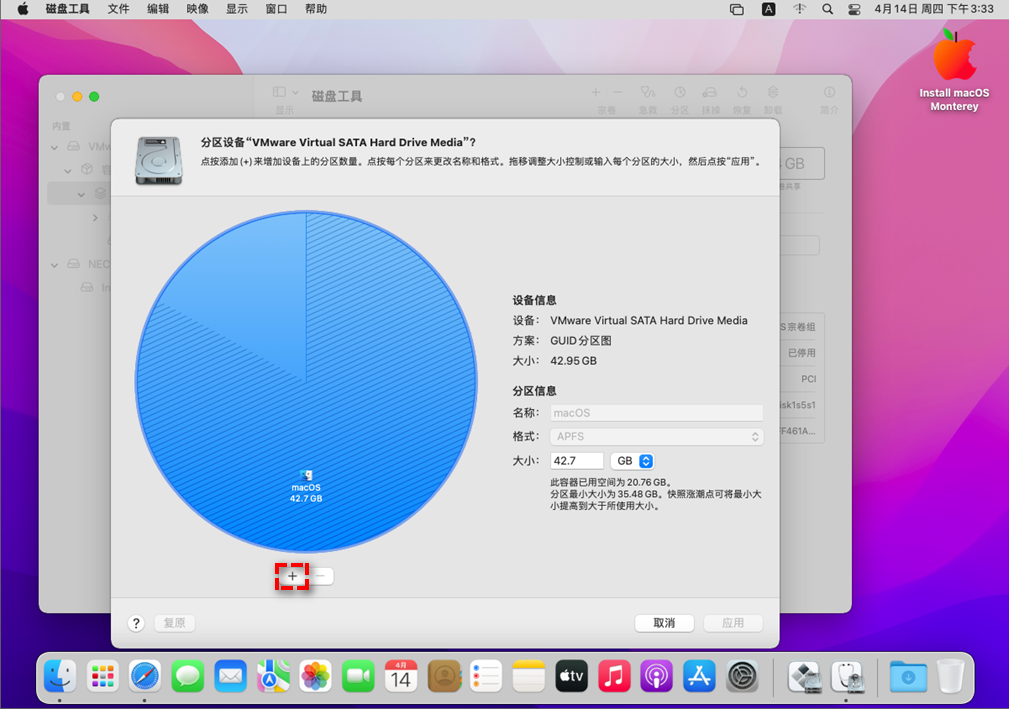This screenshot has width=1009, height=709.
Task: Open Contacts from the Dock
Action: click(x=444, y=676)
